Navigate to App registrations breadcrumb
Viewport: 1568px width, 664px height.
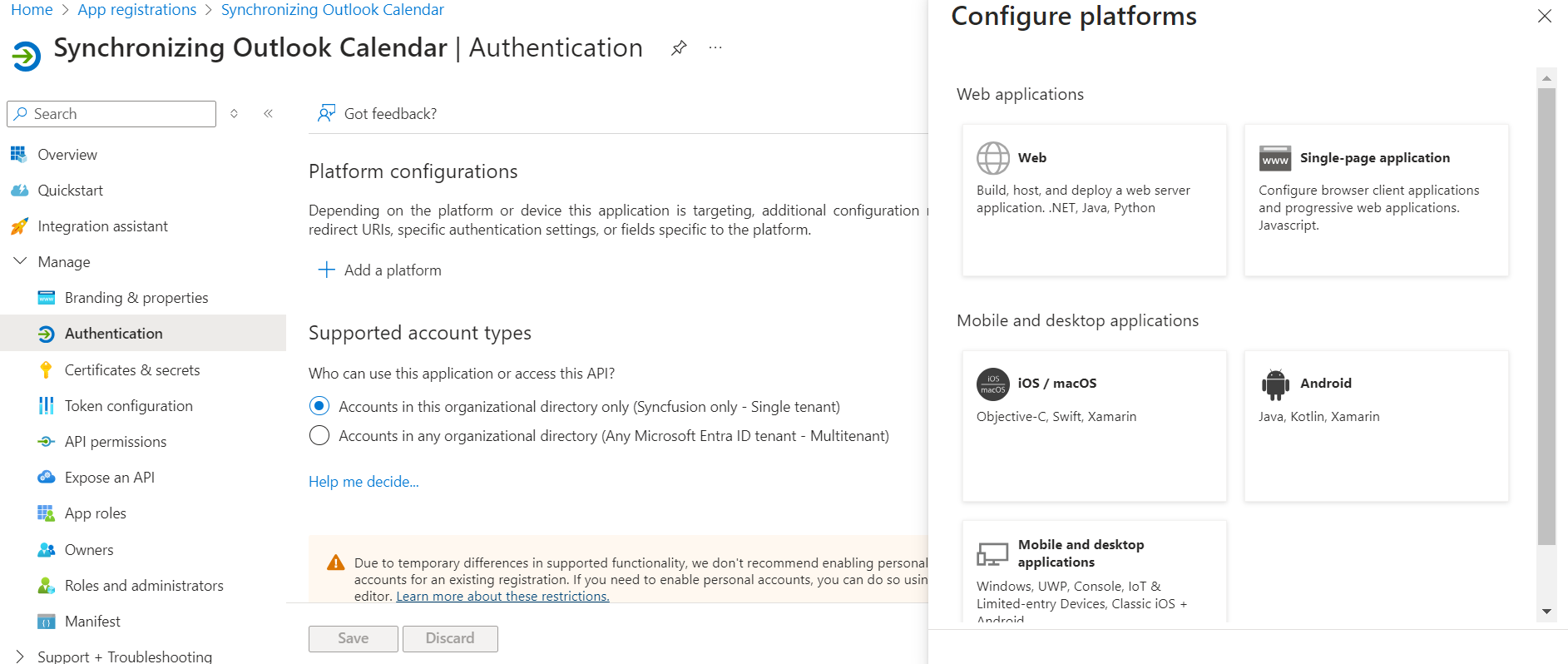pyautogui.click(x=137, y=10)
